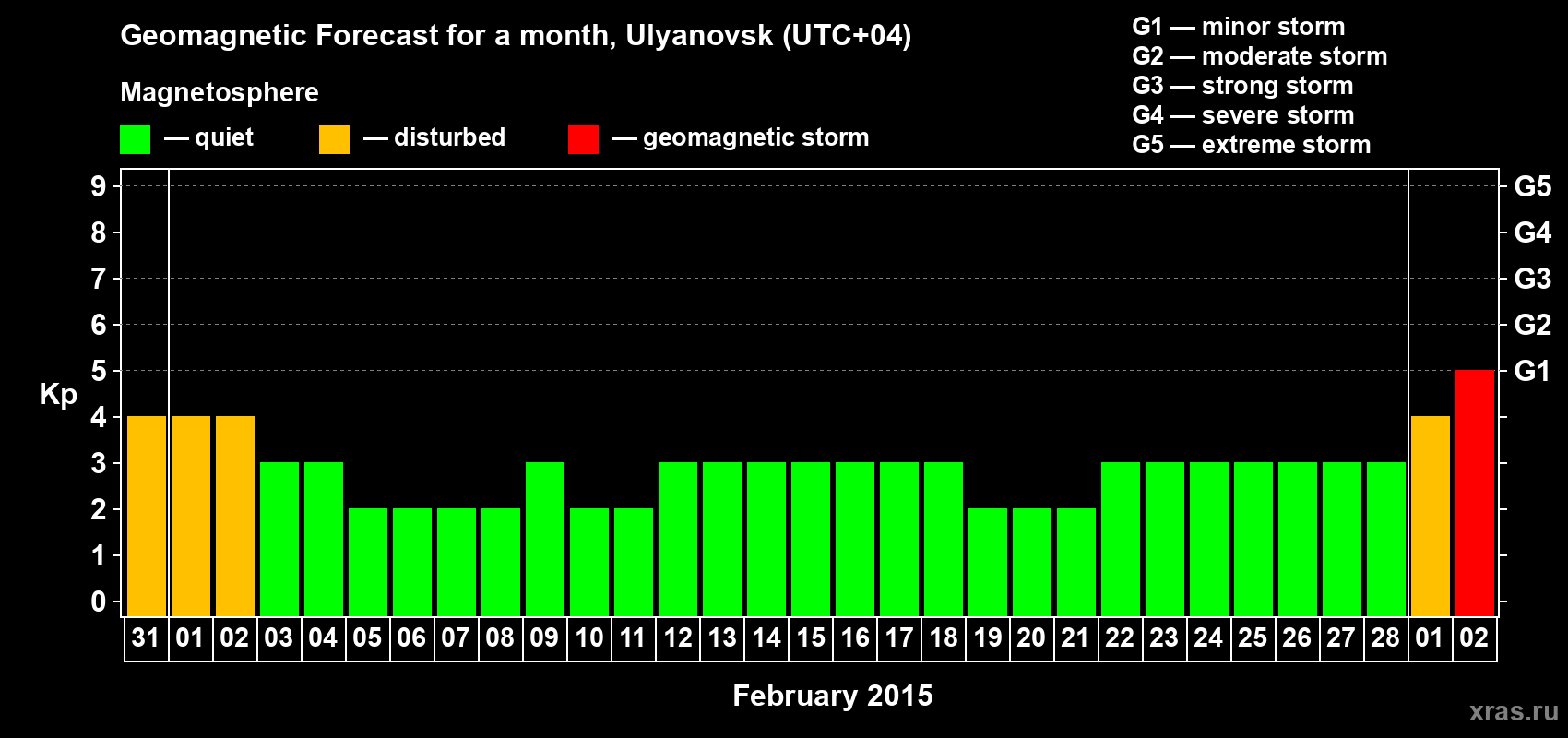Click the right-axis G3 label
Image resolution: width=1568 pixels, height=738 pixels.
[1533, 279]
